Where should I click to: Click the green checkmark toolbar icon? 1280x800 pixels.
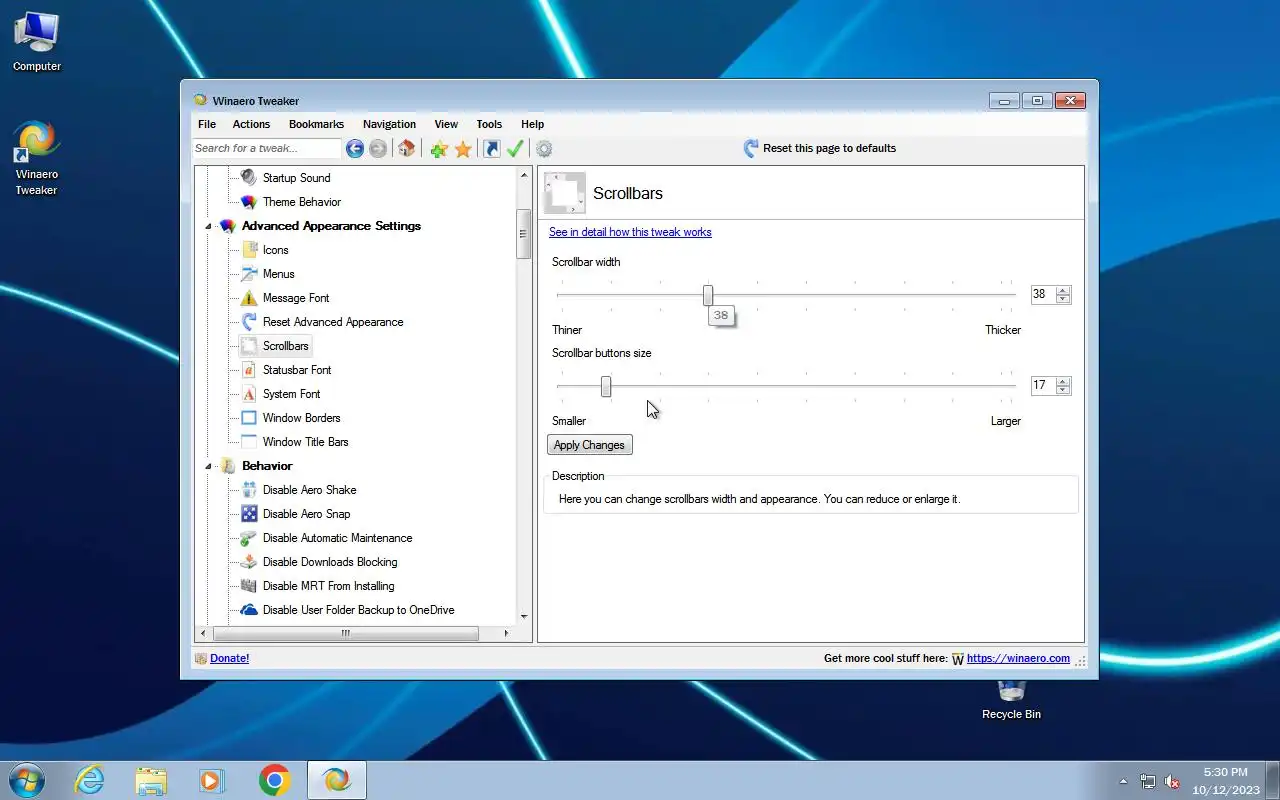[515, 149]
